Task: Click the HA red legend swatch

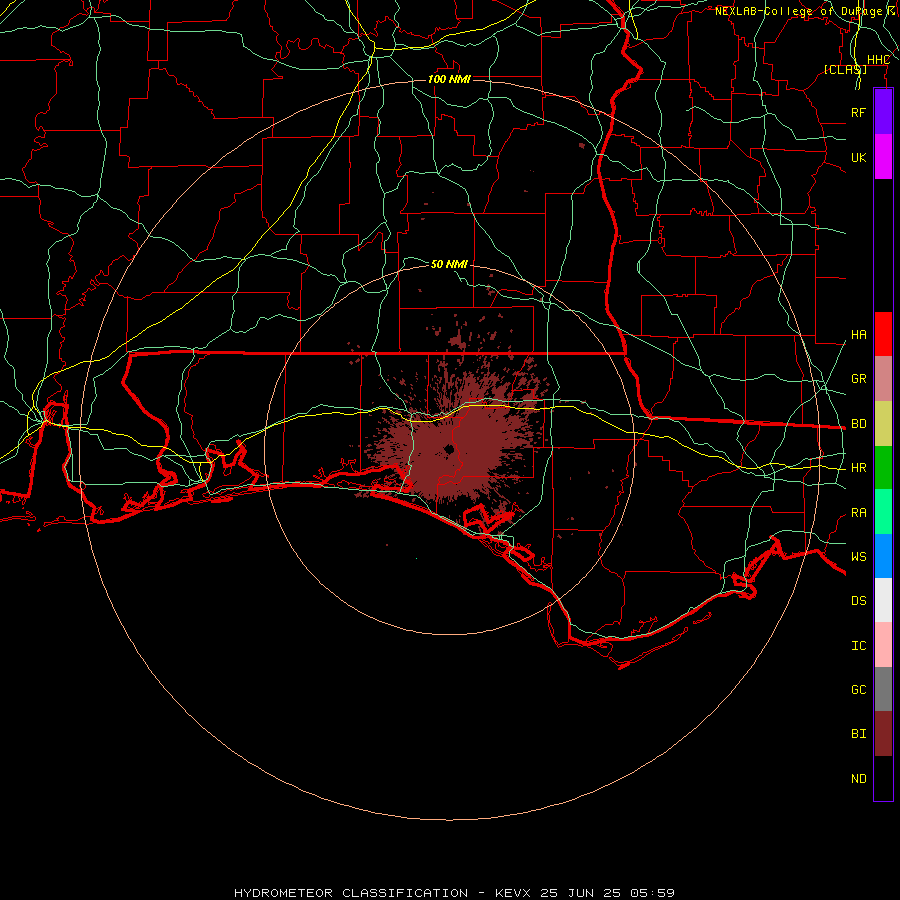Action: tap(883, 334)
